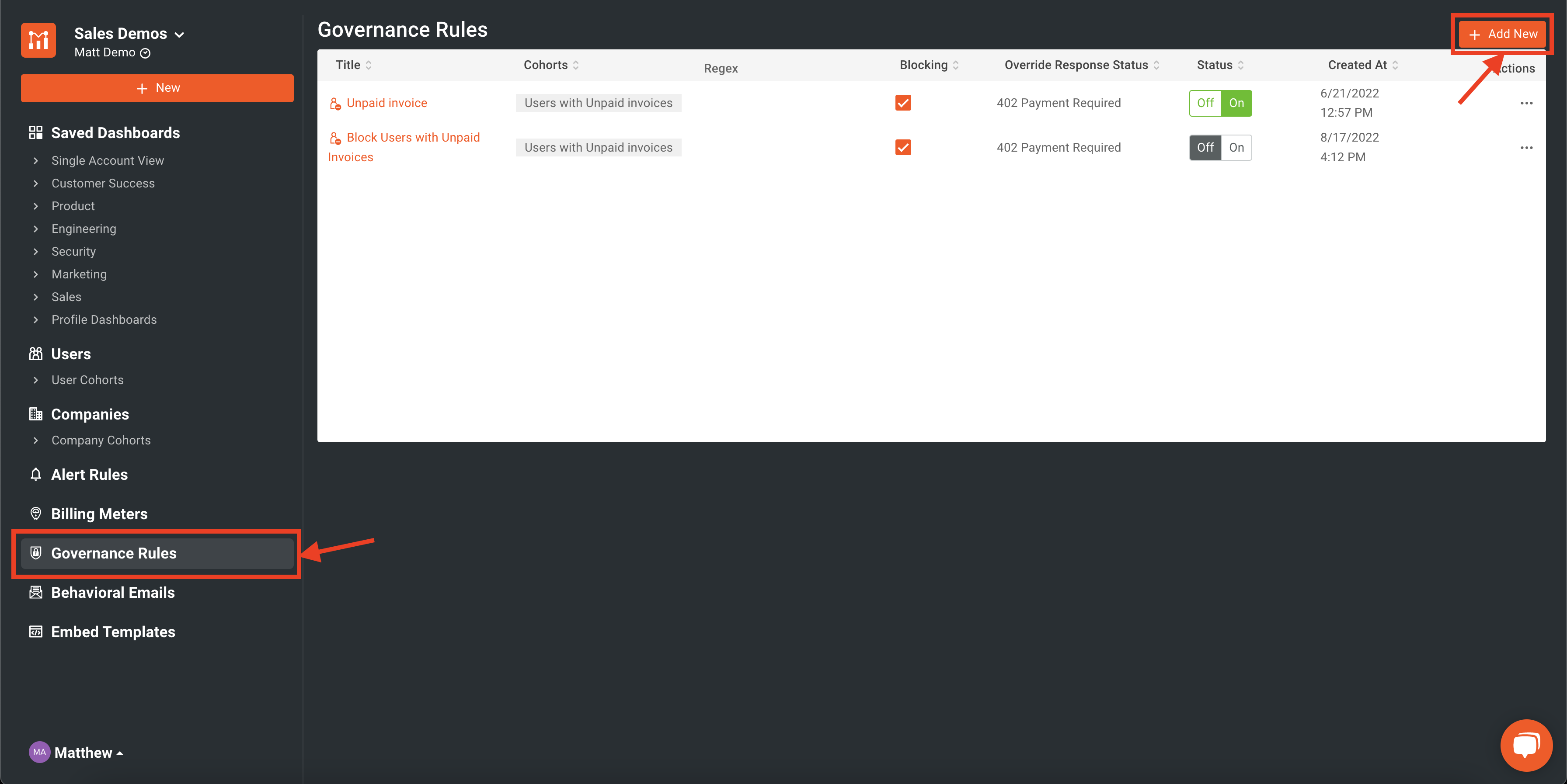Uncheck Blocking for Unpaid invoice rule
Viewport: 1567px width, 784px height.
coord(903,103)
